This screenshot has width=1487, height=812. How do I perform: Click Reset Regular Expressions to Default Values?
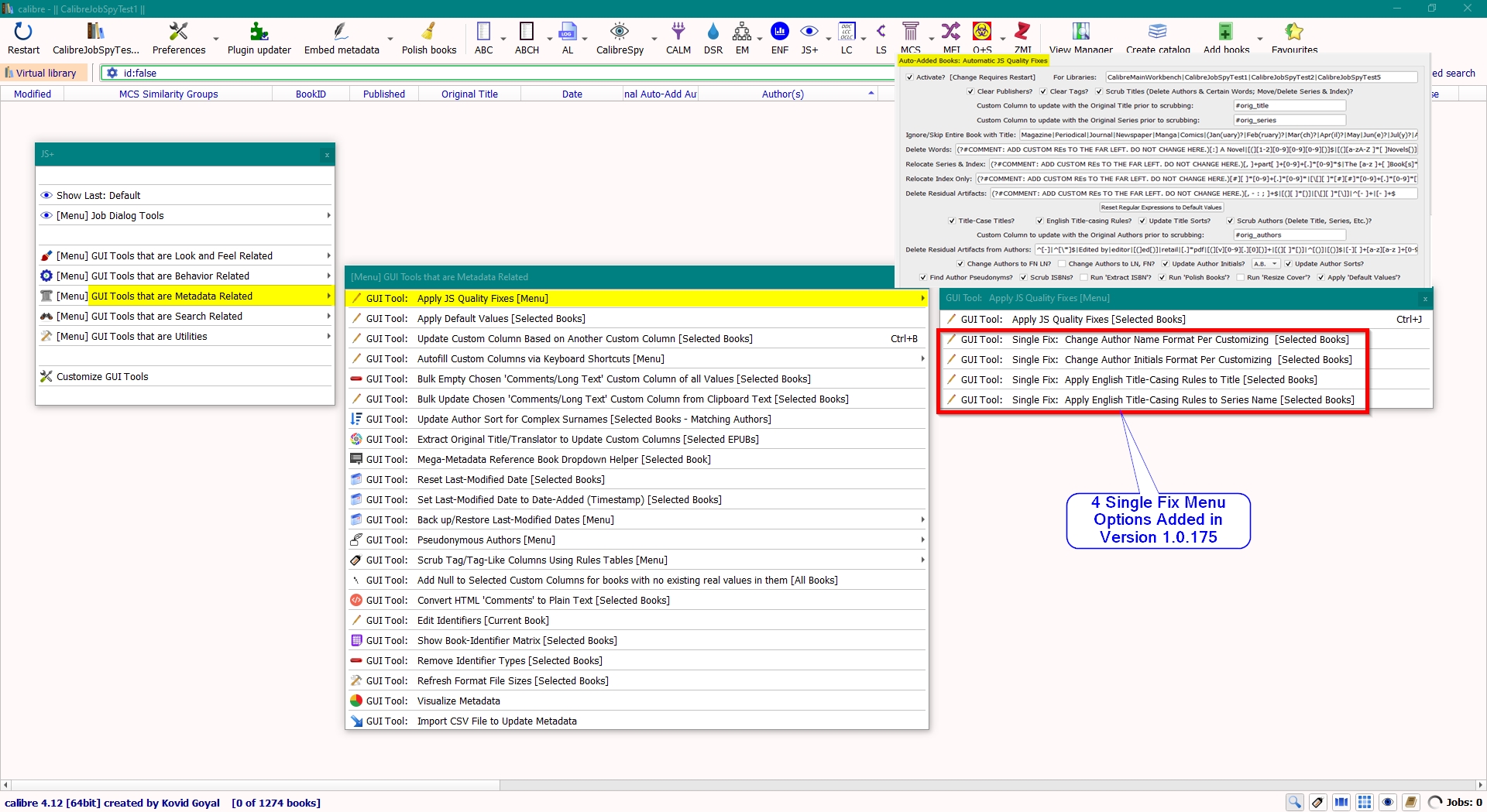[1161, 207]
